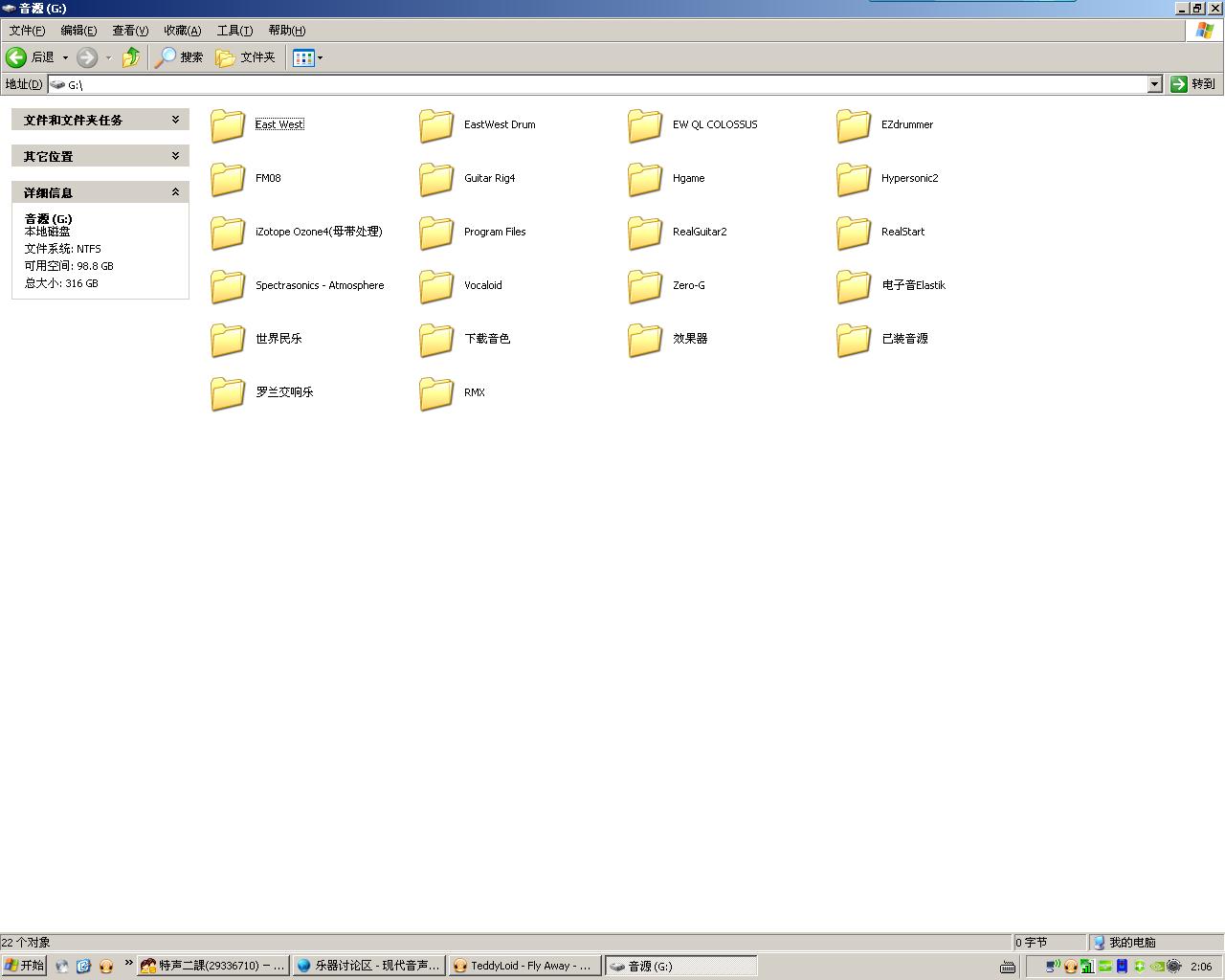Select the Program Files folder icon
Image resolution: width=1225 pixels, height=980 pixels.
(436, 232)
